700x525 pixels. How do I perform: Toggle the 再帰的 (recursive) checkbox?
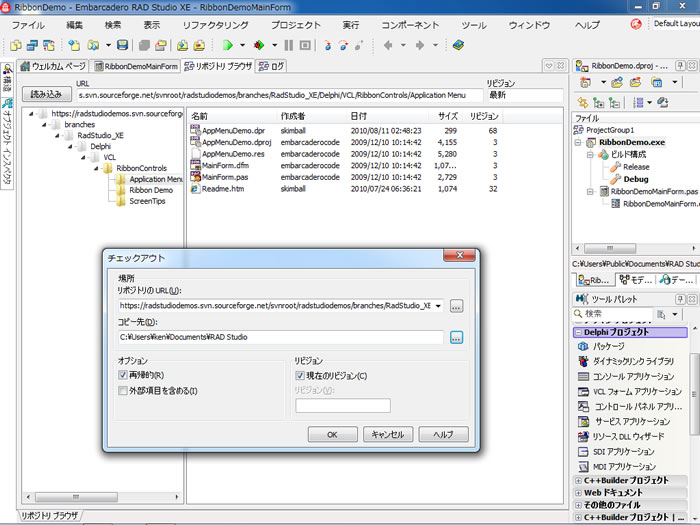pyautogui.click(x=123, y=376)
